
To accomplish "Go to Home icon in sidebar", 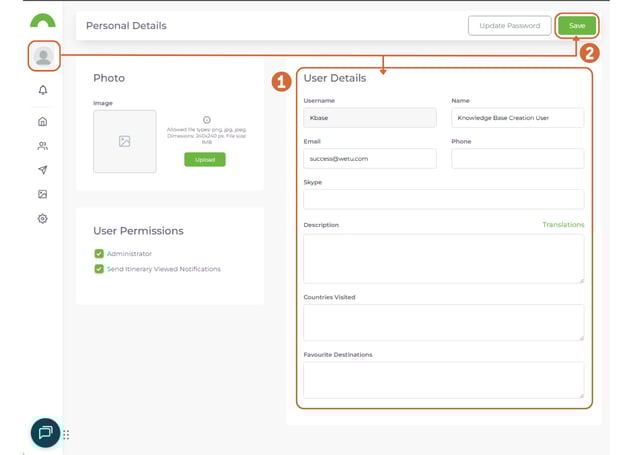I will click(42, 121).
